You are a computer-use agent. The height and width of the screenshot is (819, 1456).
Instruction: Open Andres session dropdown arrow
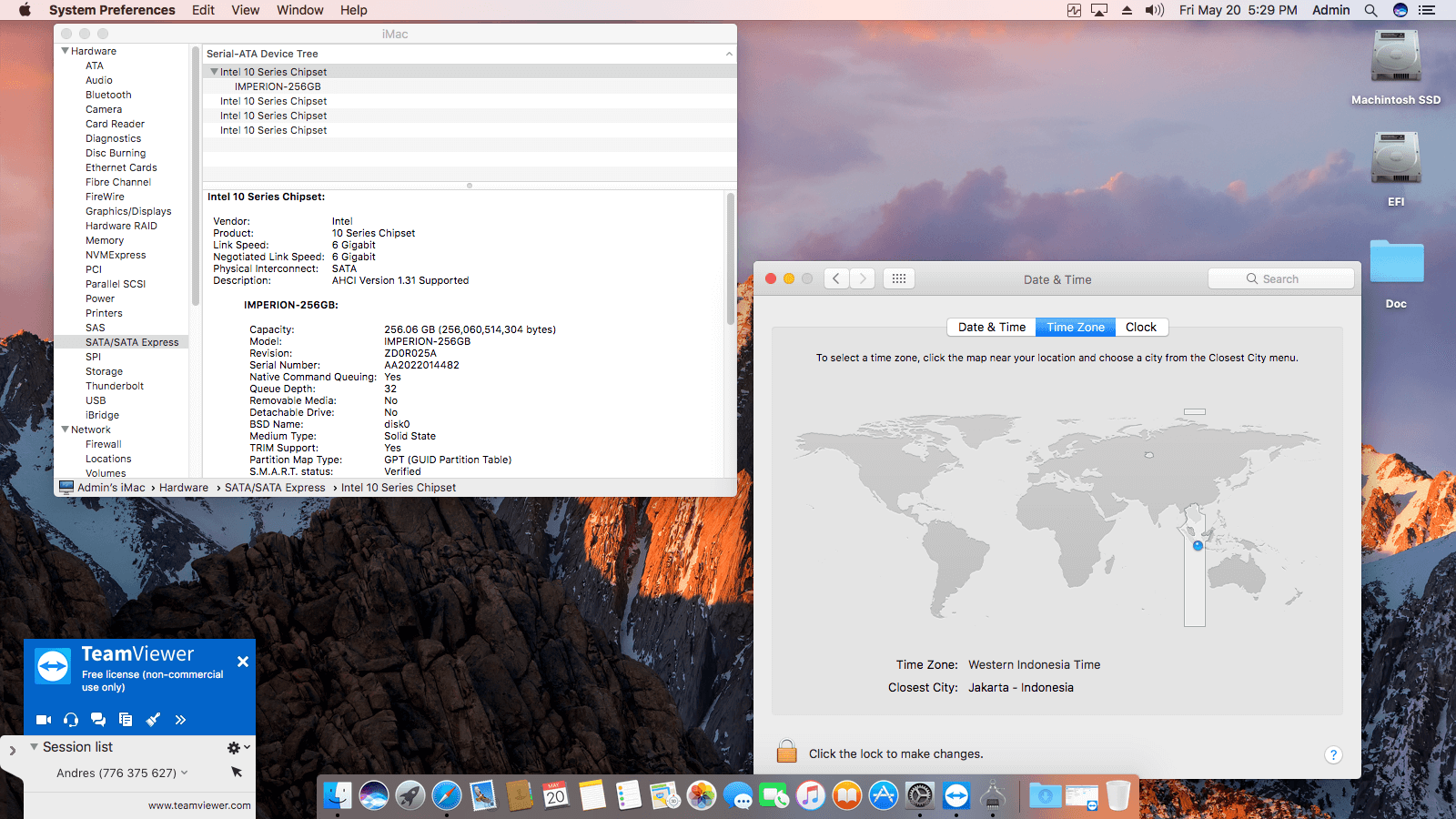point(185,773)
